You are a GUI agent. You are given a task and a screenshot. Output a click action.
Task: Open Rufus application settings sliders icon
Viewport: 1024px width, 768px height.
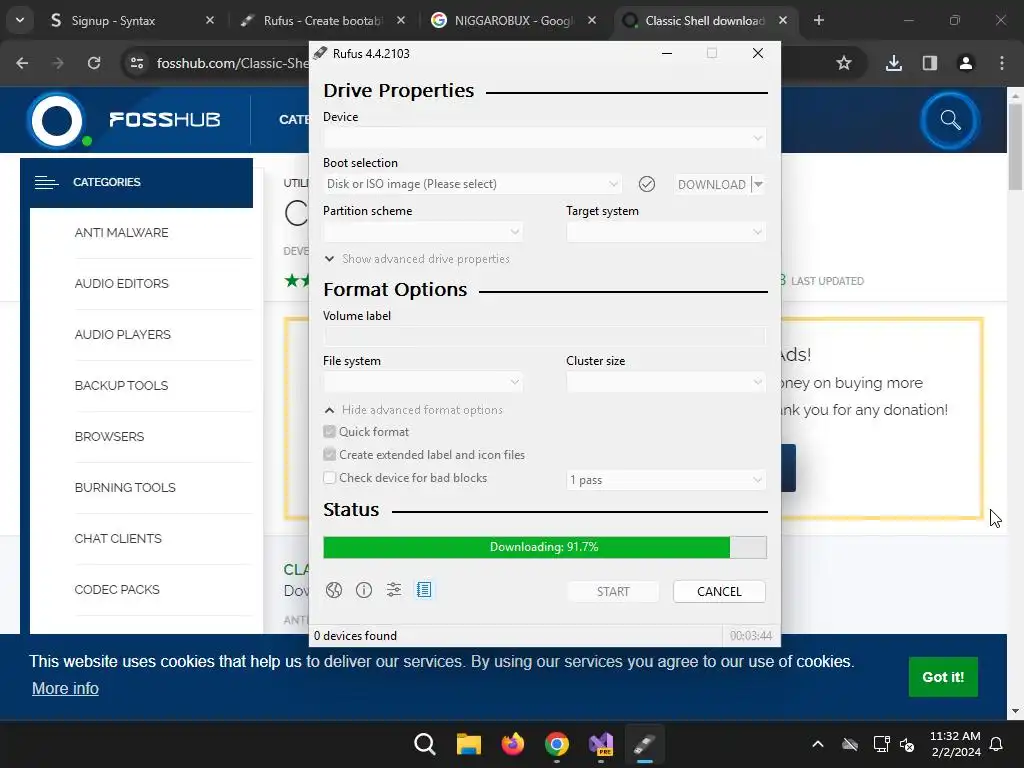394,590
